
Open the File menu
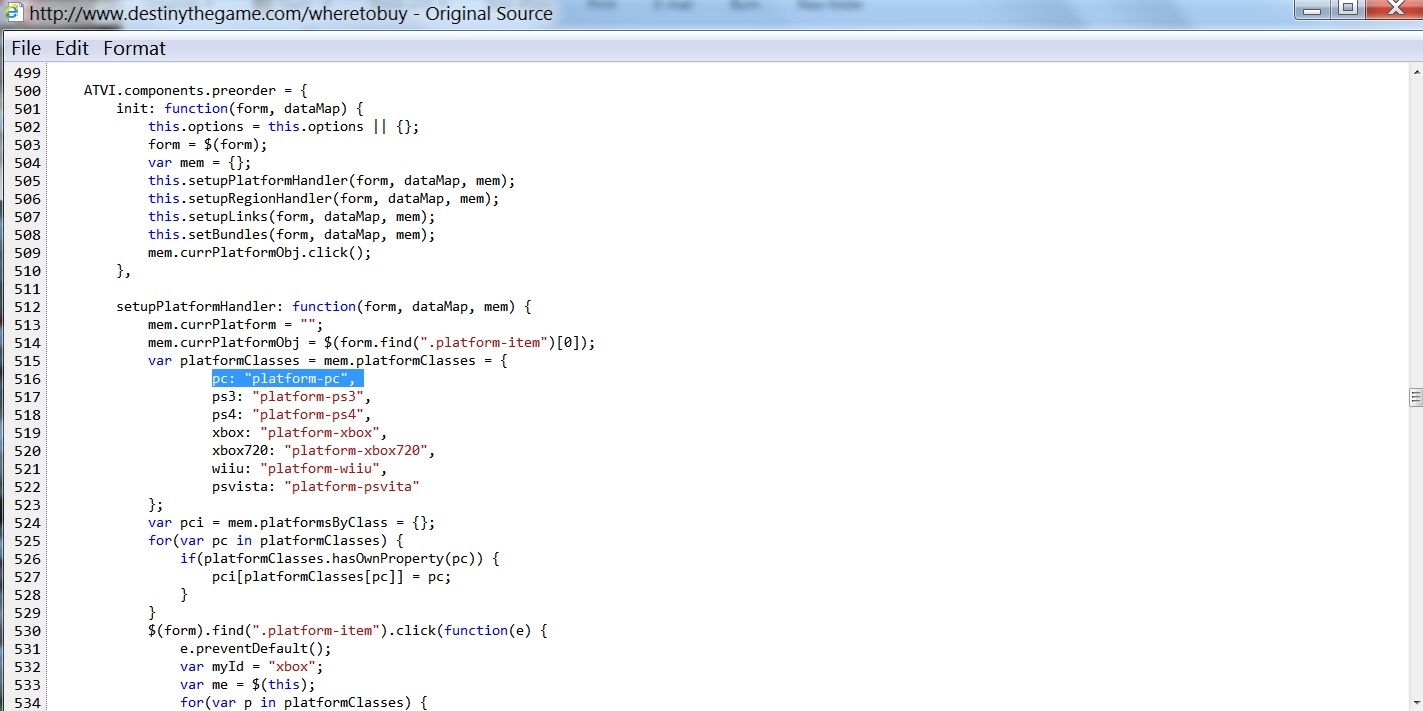26,48
